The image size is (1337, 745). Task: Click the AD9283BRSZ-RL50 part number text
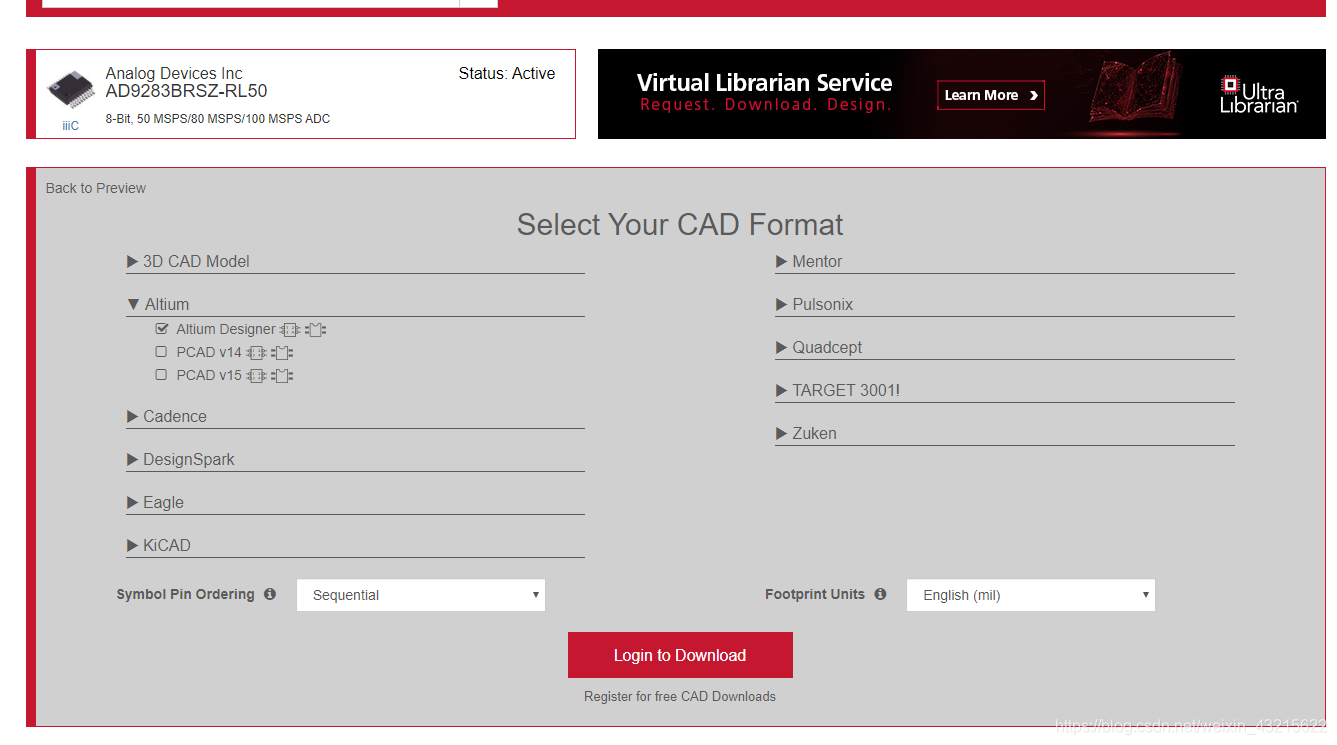[x=187, y=91]
